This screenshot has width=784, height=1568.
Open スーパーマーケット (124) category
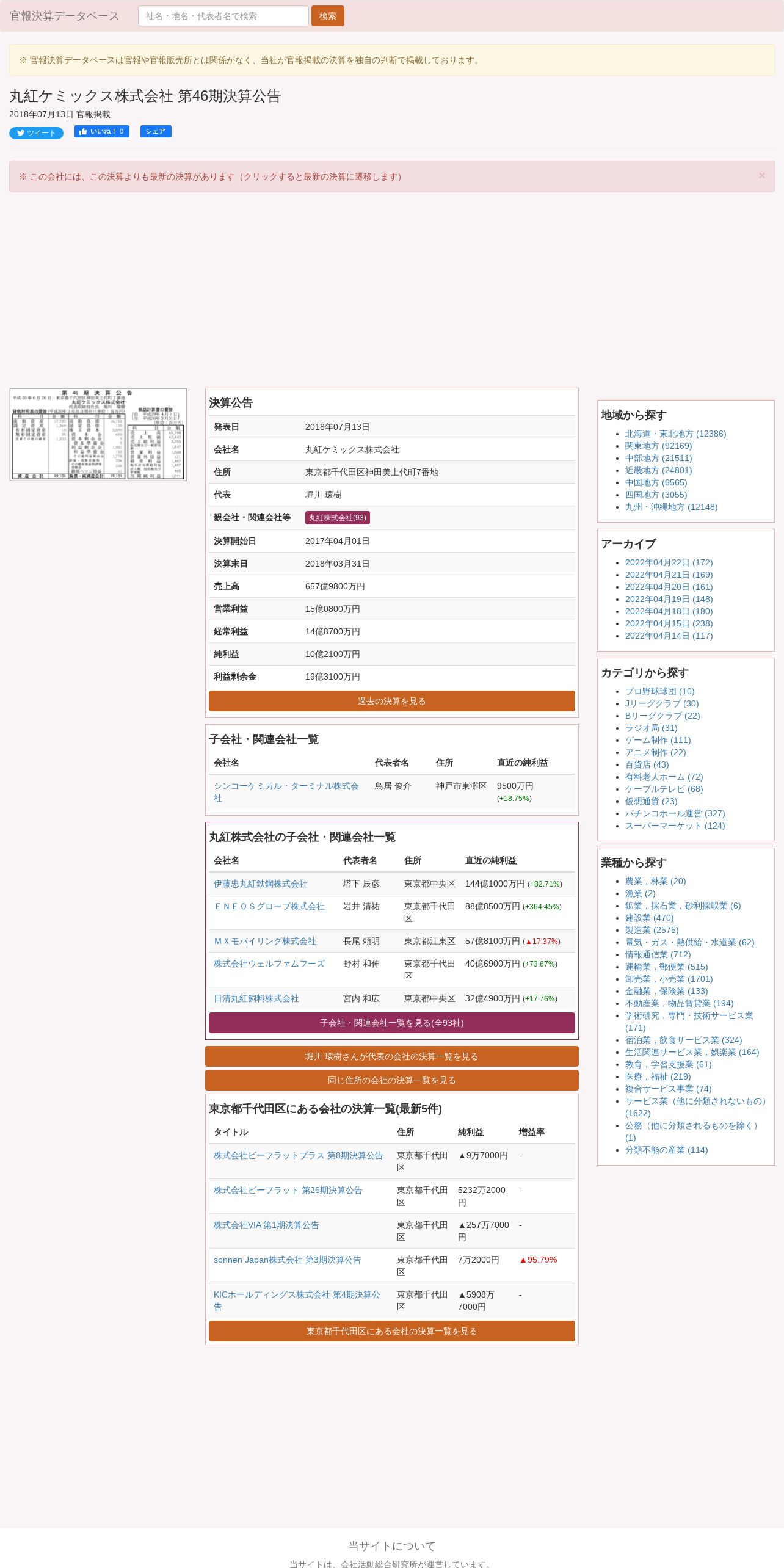pos(675,826)
